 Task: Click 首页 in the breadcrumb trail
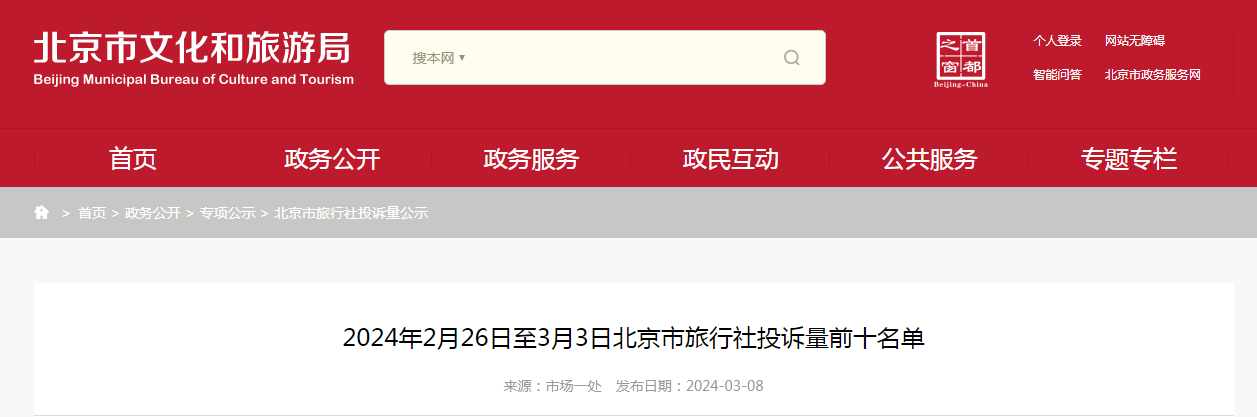(92, 213)
